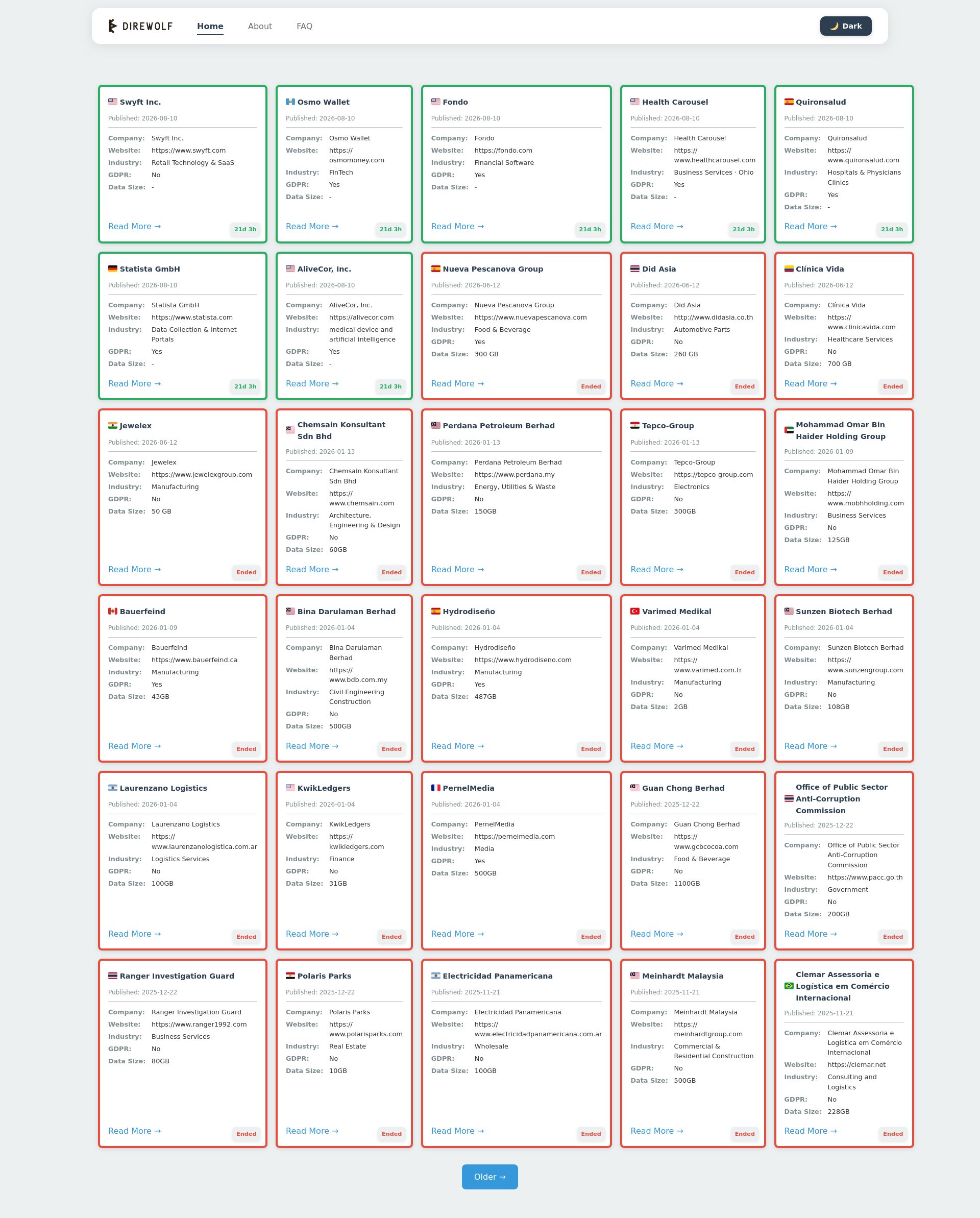The height and width of the screenshot is (1218, 980).
Task: Click Canada flag beside Bauerfeind
Action: (113, 611)
